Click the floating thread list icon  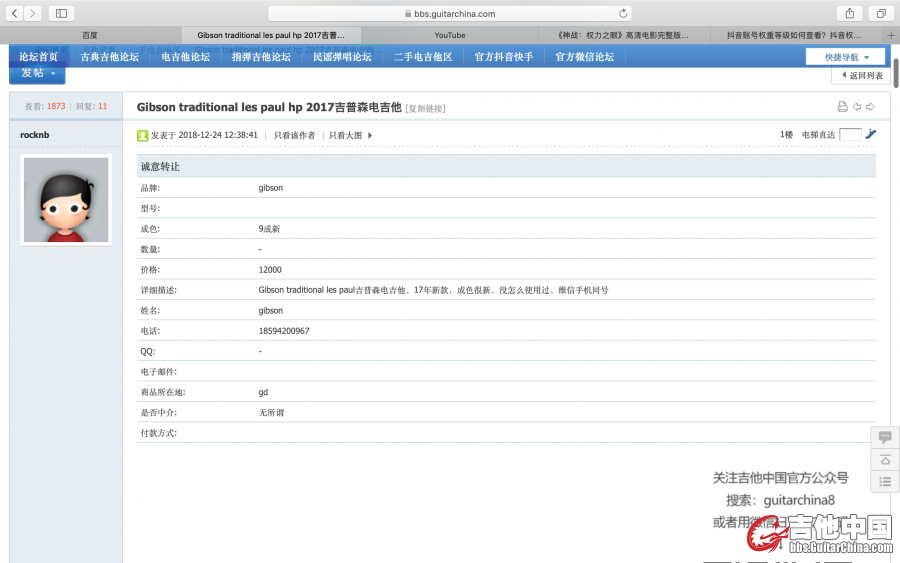pos(885,482)
